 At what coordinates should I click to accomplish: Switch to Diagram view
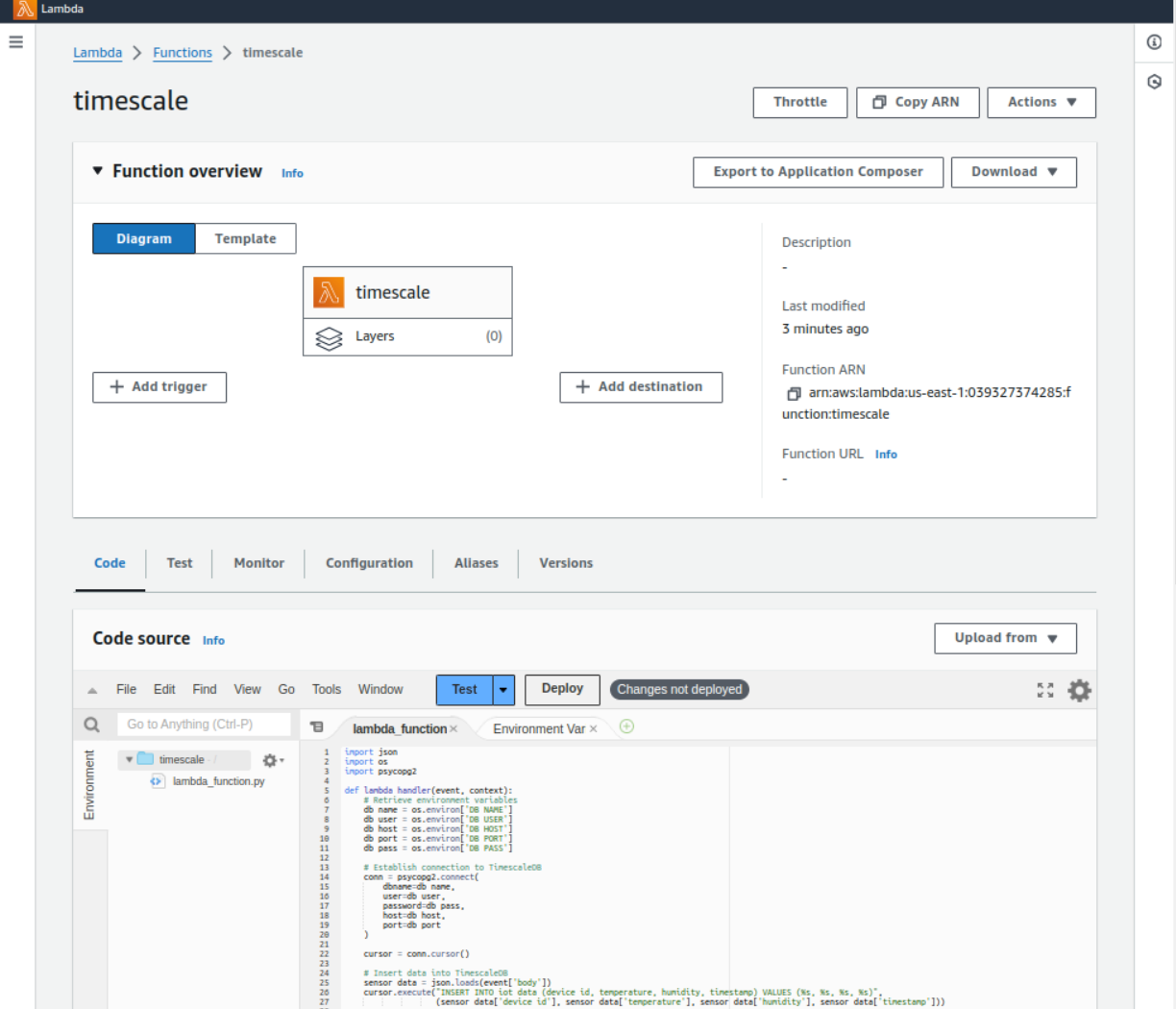144,238
